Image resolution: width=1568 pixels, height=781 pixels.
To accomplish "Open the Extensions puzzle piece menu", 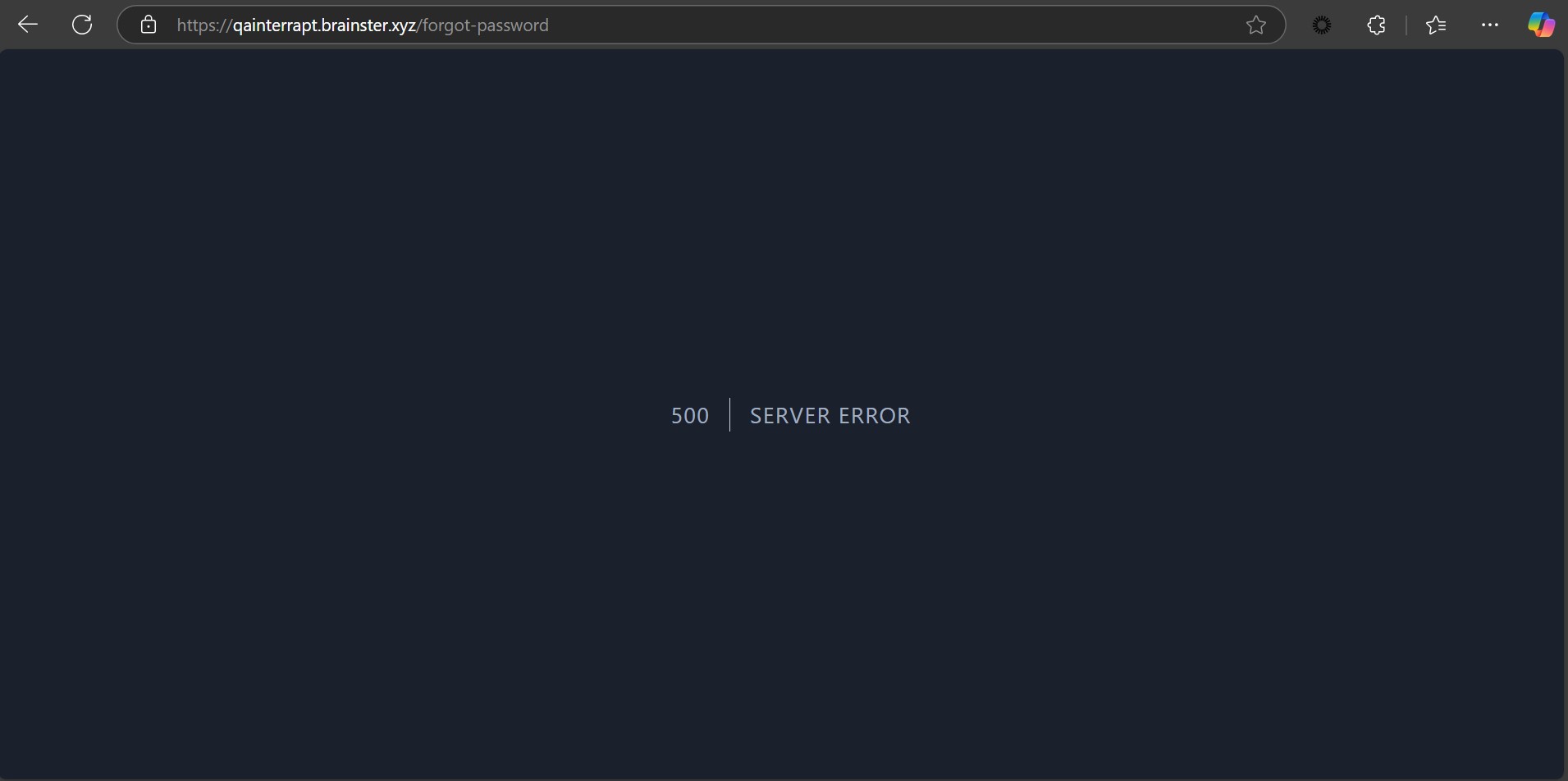I will click(x=1376, y=25).
